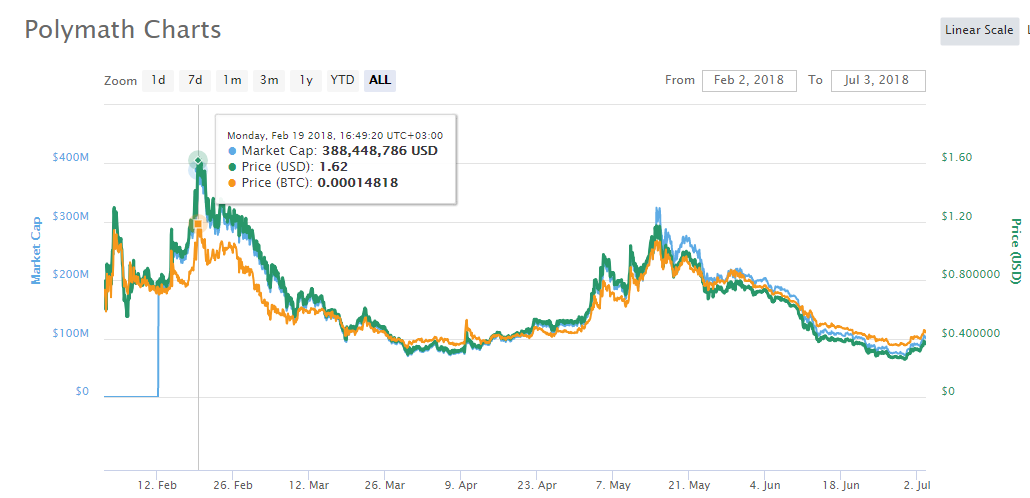Select the 1d zoom range
The width and height of the screenshot is (1030, 498).
[x=158, y=81]
